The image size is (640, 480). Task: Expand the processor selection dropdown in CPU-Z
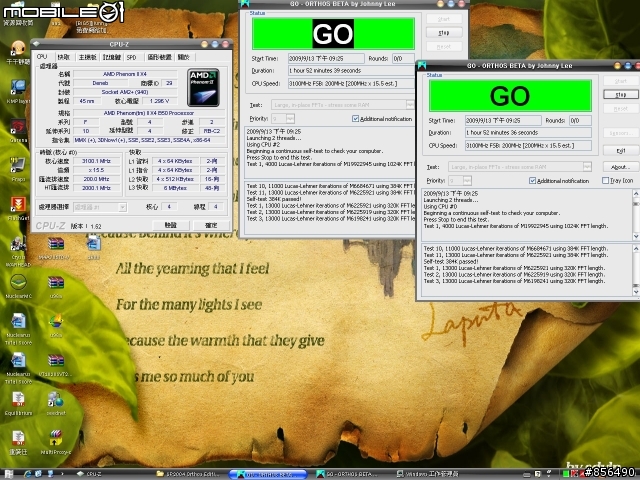click(122, 207)
